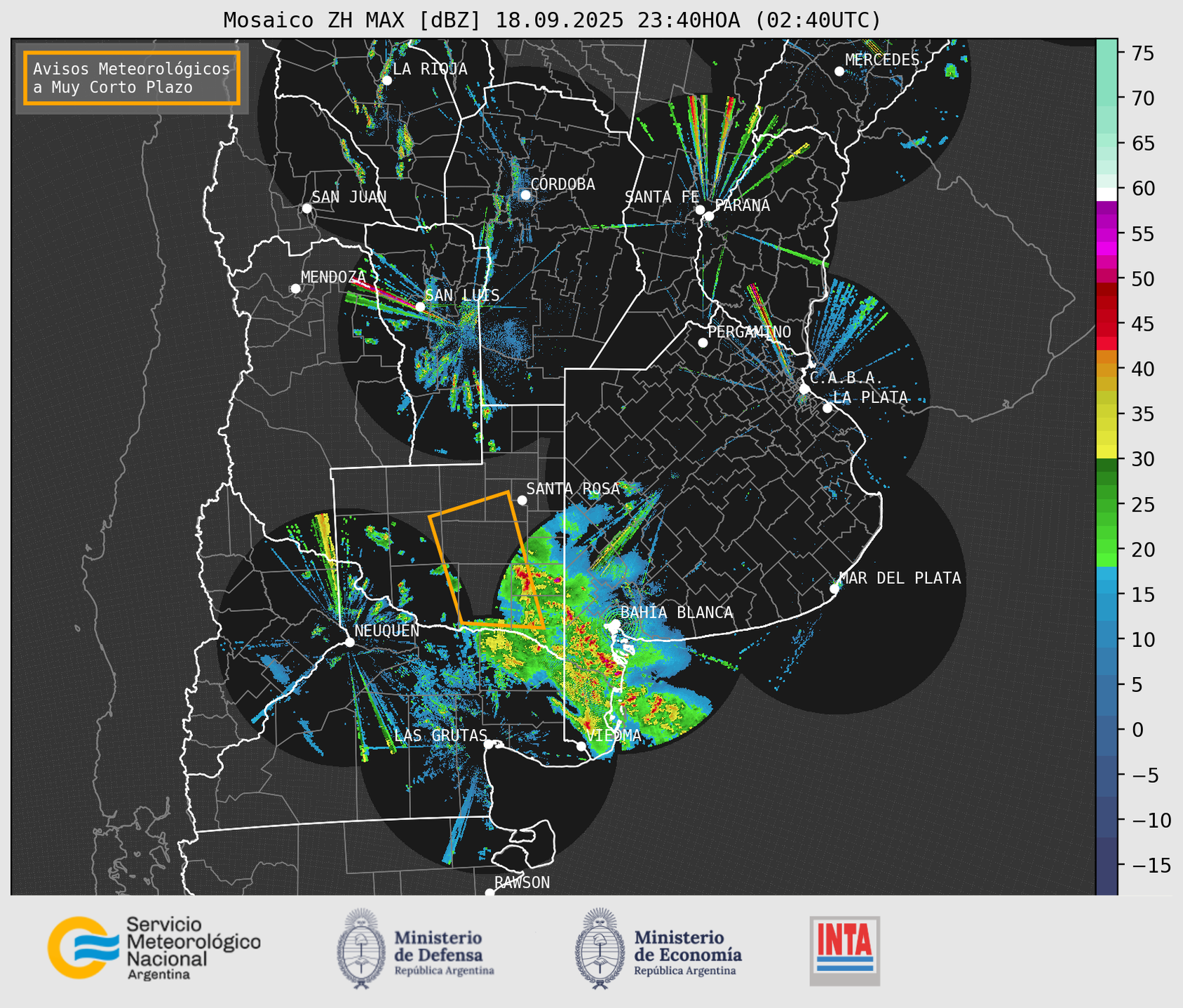
Task: Select the Santa Rosa city marker dot
Action: click(522, 500)
